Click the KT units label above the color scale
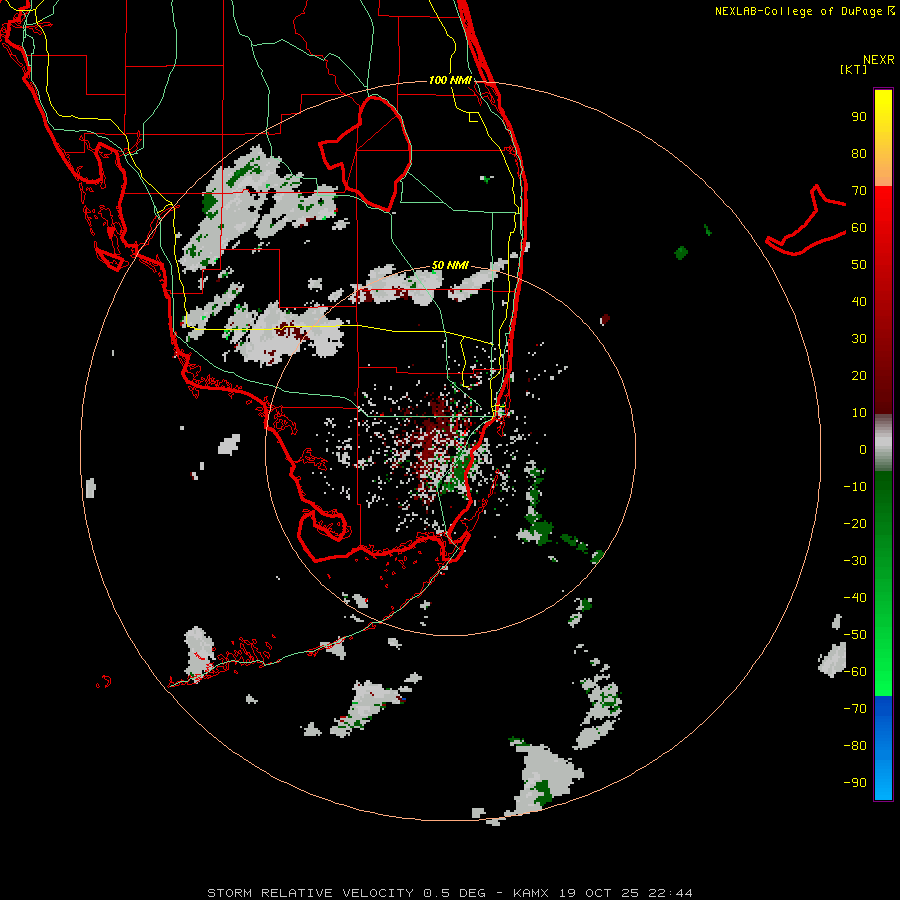This screenshot has width=900, height=900. [x=853, y=69]
